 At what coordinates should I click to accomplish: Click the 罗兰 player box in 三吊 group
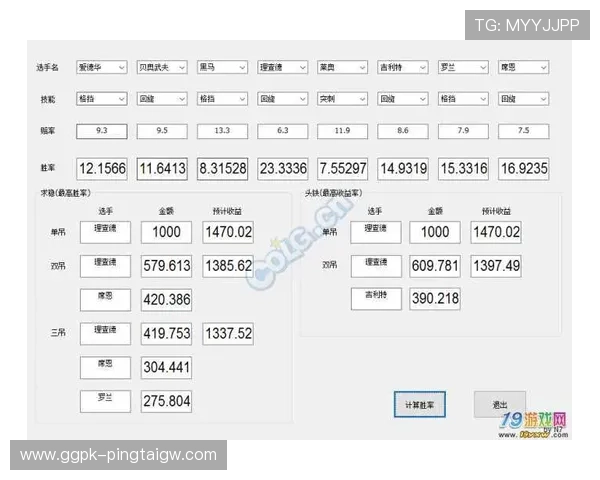pos(105,401)
